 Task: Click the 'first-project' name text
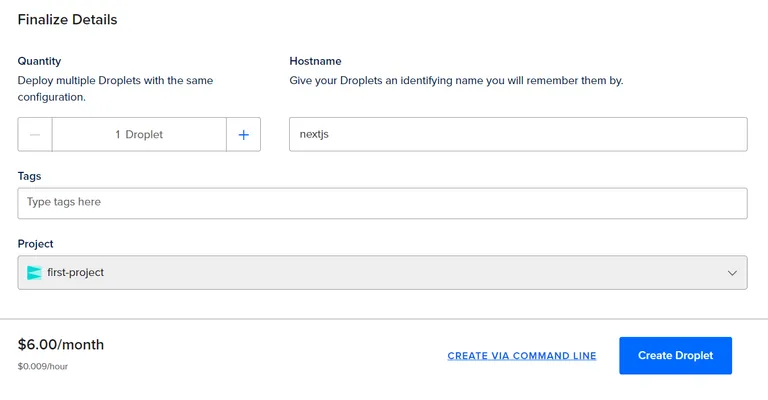point(76,272)
